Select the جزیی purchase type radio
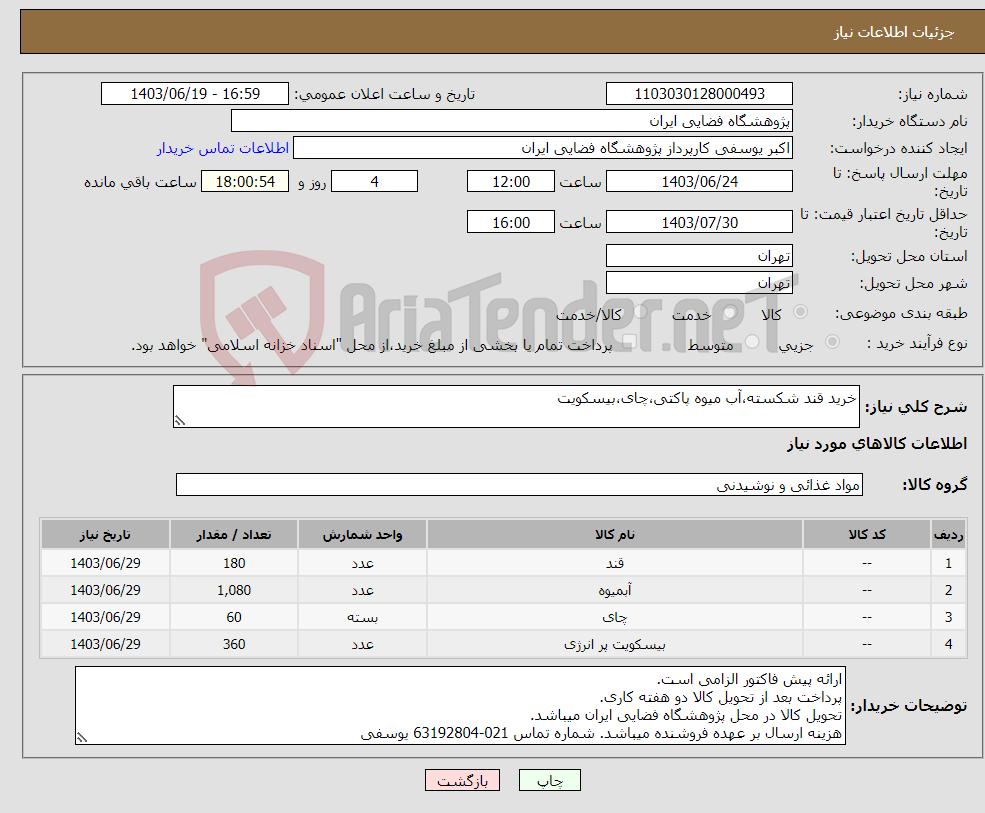Screen dimensions: 985x813 [832, 342]
